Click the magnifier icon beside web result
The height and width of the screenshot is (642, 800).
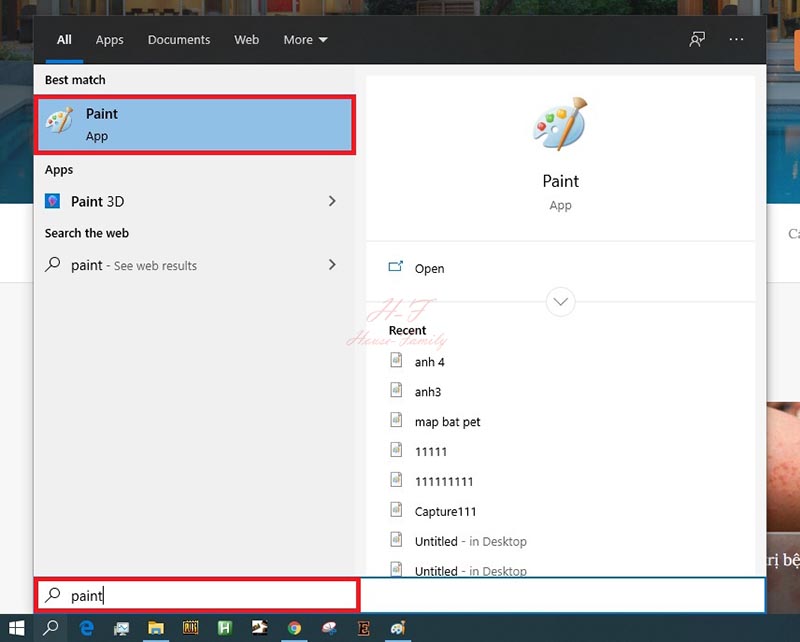53,264
